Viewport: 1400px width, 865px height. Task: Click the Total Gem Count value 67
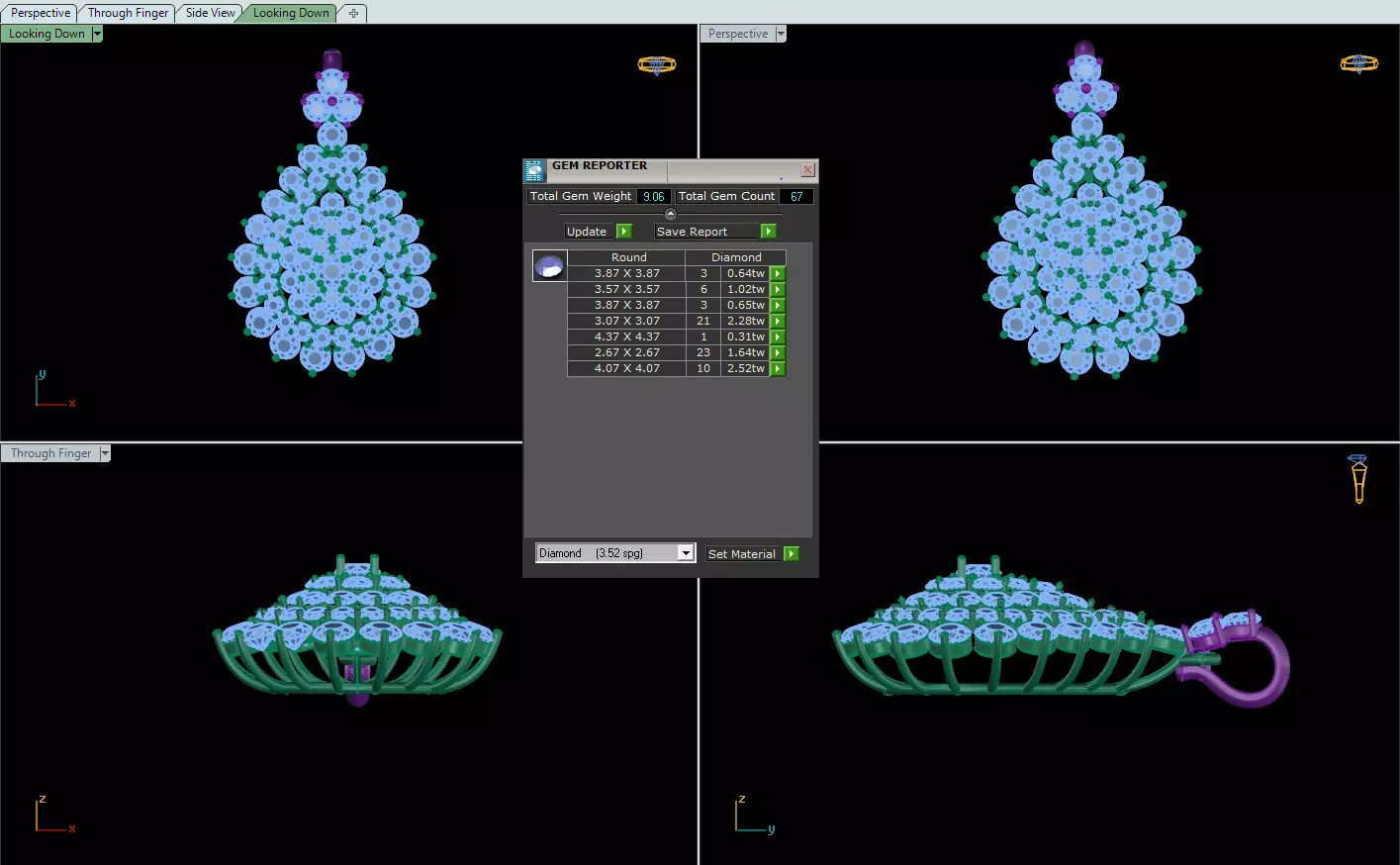[796, 197]
